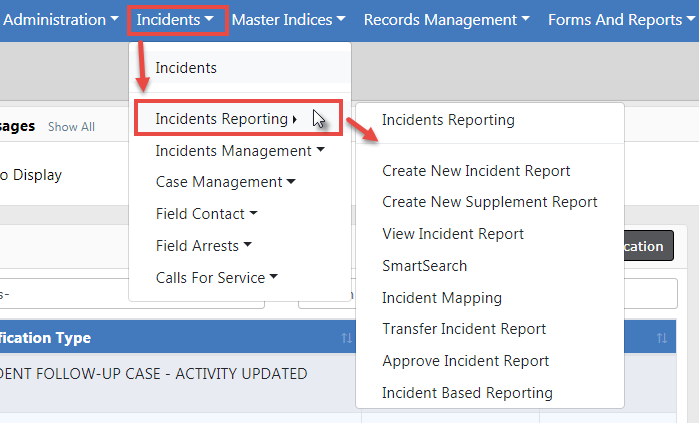
Task: Open Records Management menu
Action: point(446,19)
